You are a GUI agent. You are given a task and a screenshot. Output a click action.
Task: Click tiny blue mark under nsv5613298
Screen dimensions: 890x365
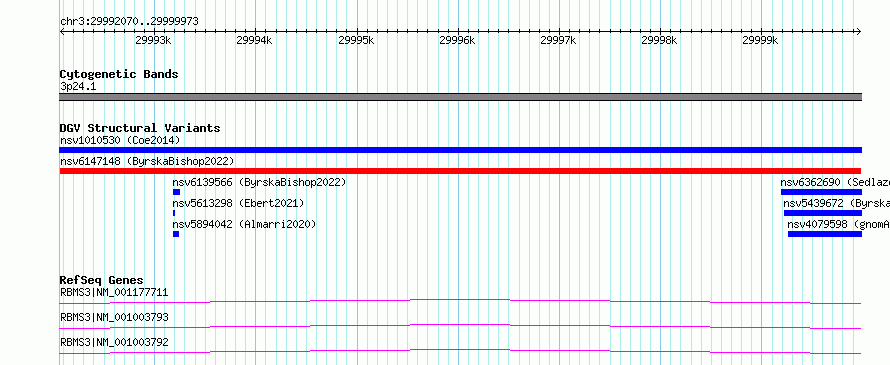pos(174,213)
